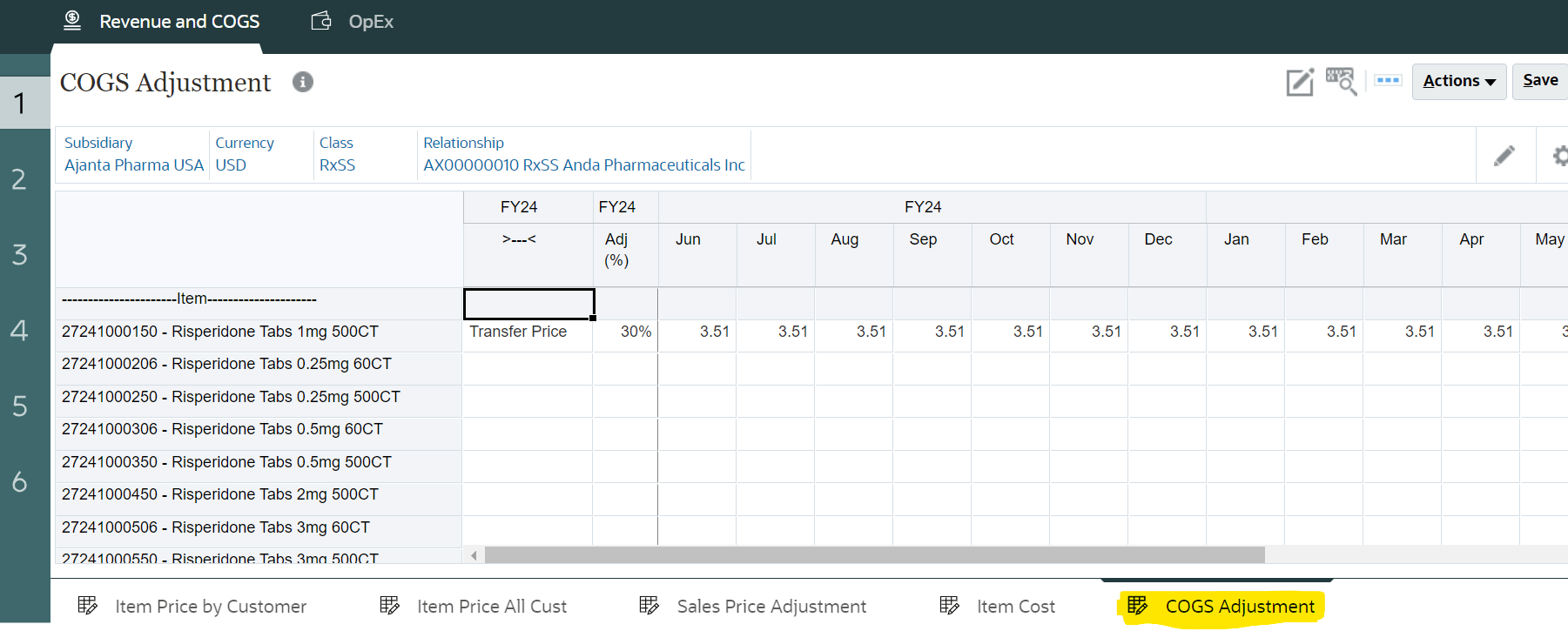
Task: Select row 27241000206 Risperidone Tabs 0.25mg 60CT
Action: pos(226,364)
